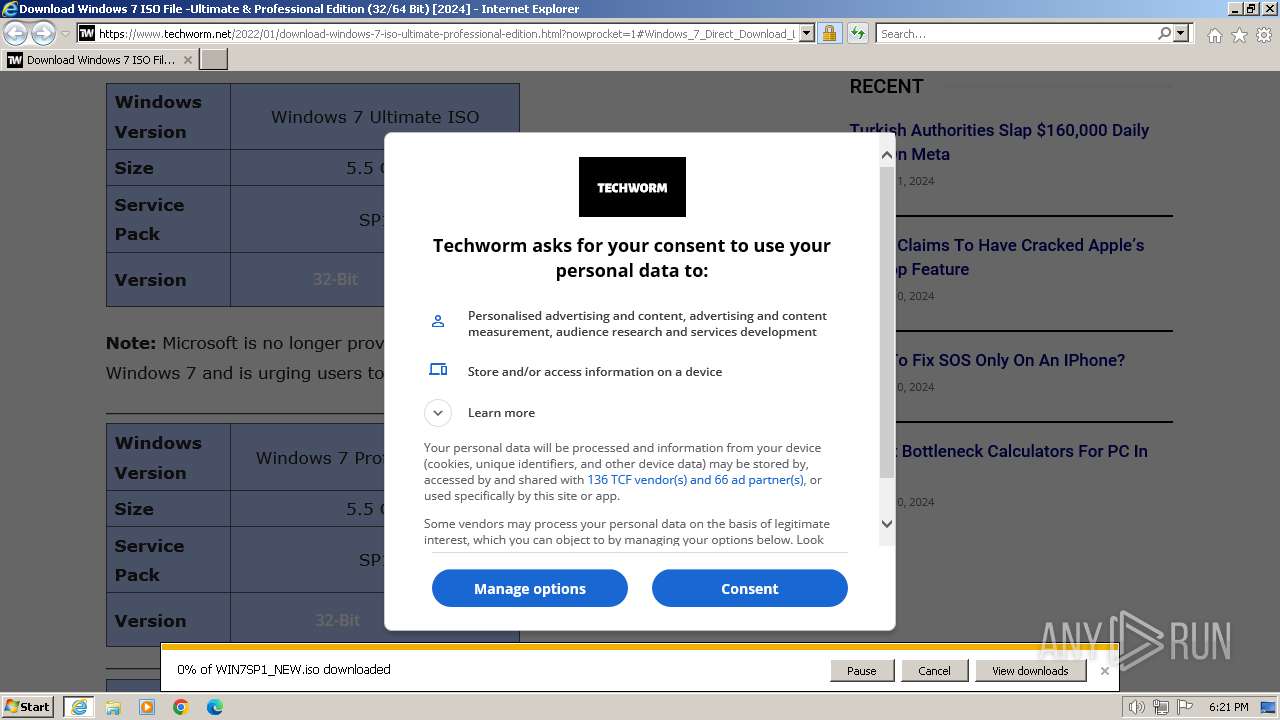
Task: Click the browser Forward arrow button
Action: pyautogui.click(x=43, y=33)
